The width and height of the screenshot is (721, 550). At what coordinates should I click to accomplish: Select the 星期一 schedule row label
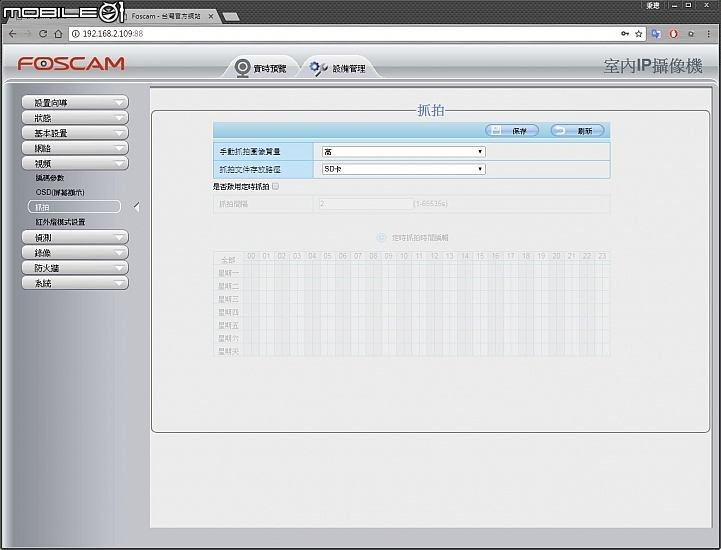pos(228,273)
